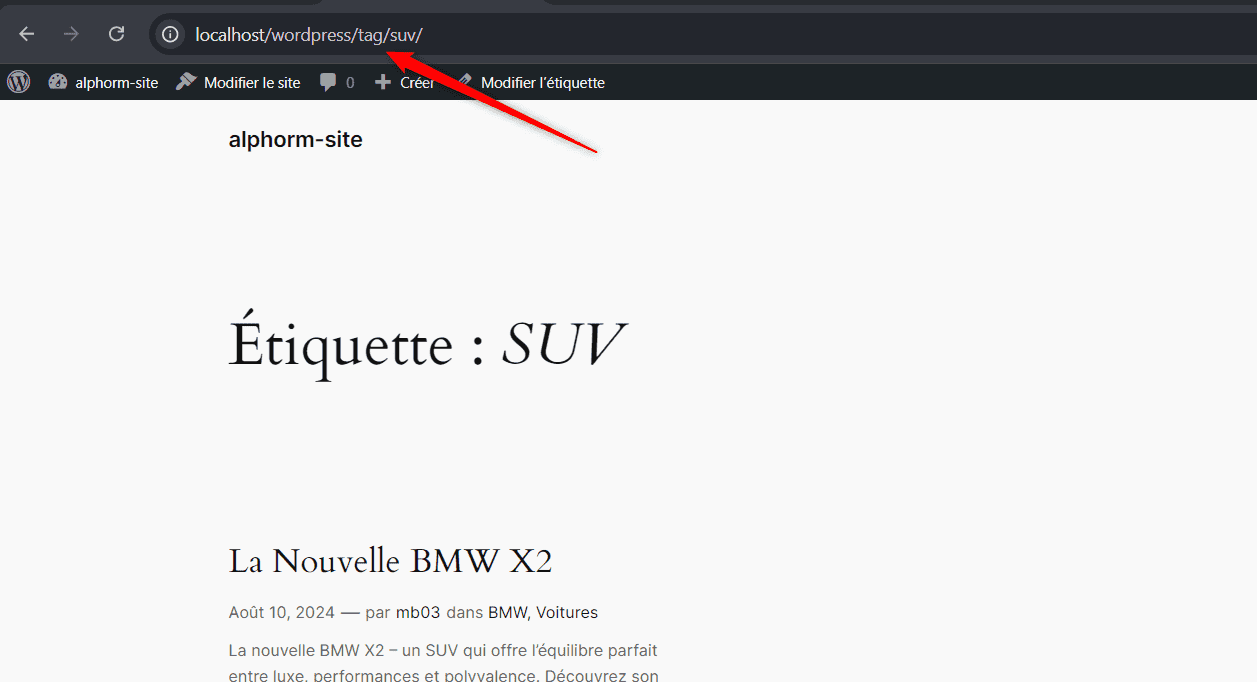The height and width of the screenshot is (682, 1257).
Task: Open the post La Nouvelle BMW X2
Action: point(390,561)
